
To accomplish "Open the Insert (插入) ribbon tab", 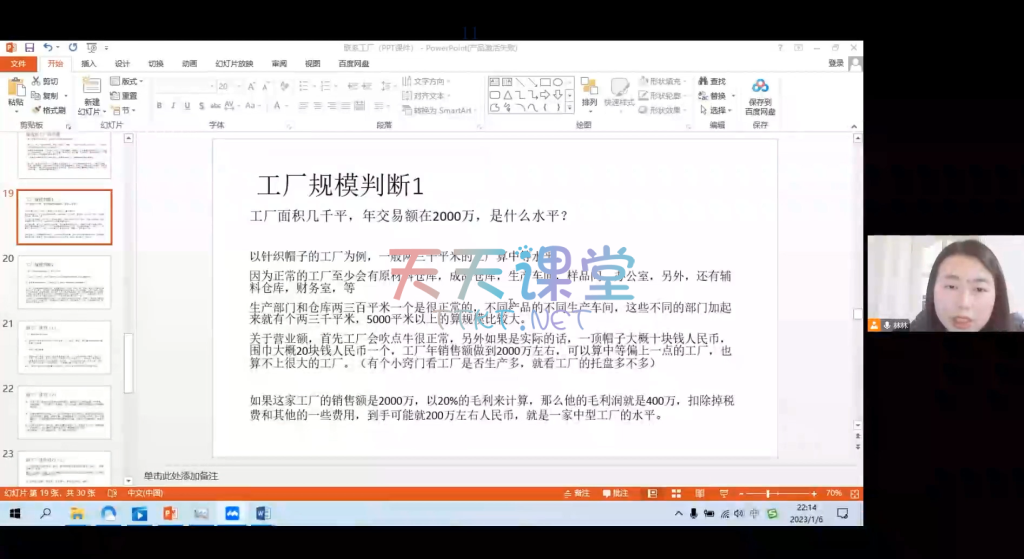I will tap(89, 63).
